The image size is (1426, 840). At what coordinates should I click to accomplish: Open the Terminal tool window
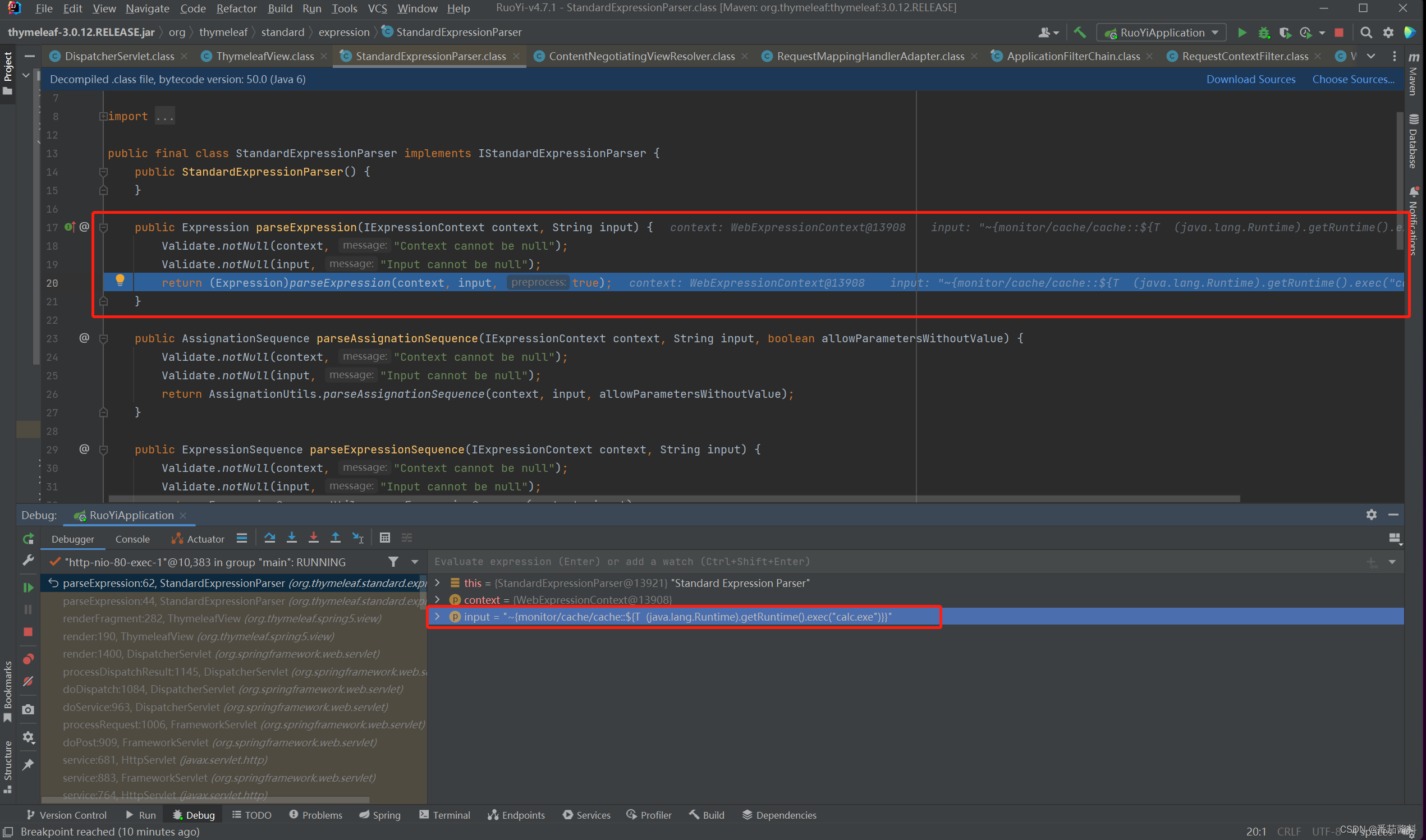pyautogui.click(x=444, y=815)
